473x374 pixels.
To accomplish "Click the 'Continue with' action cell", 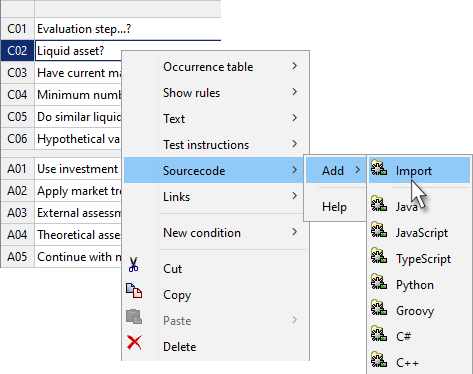I will click(x=78, y=257).
